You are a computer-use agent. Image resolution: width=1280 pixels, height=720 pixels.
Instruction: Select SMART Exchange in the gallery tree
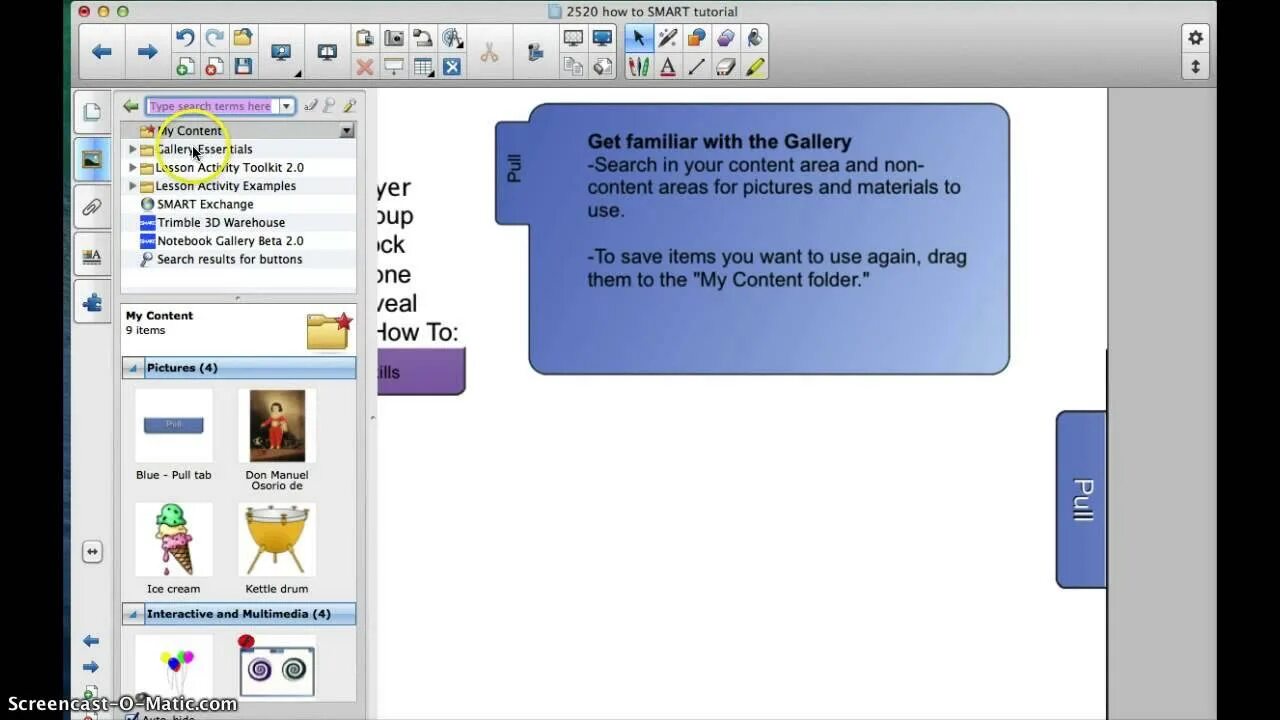coord(205,204)
